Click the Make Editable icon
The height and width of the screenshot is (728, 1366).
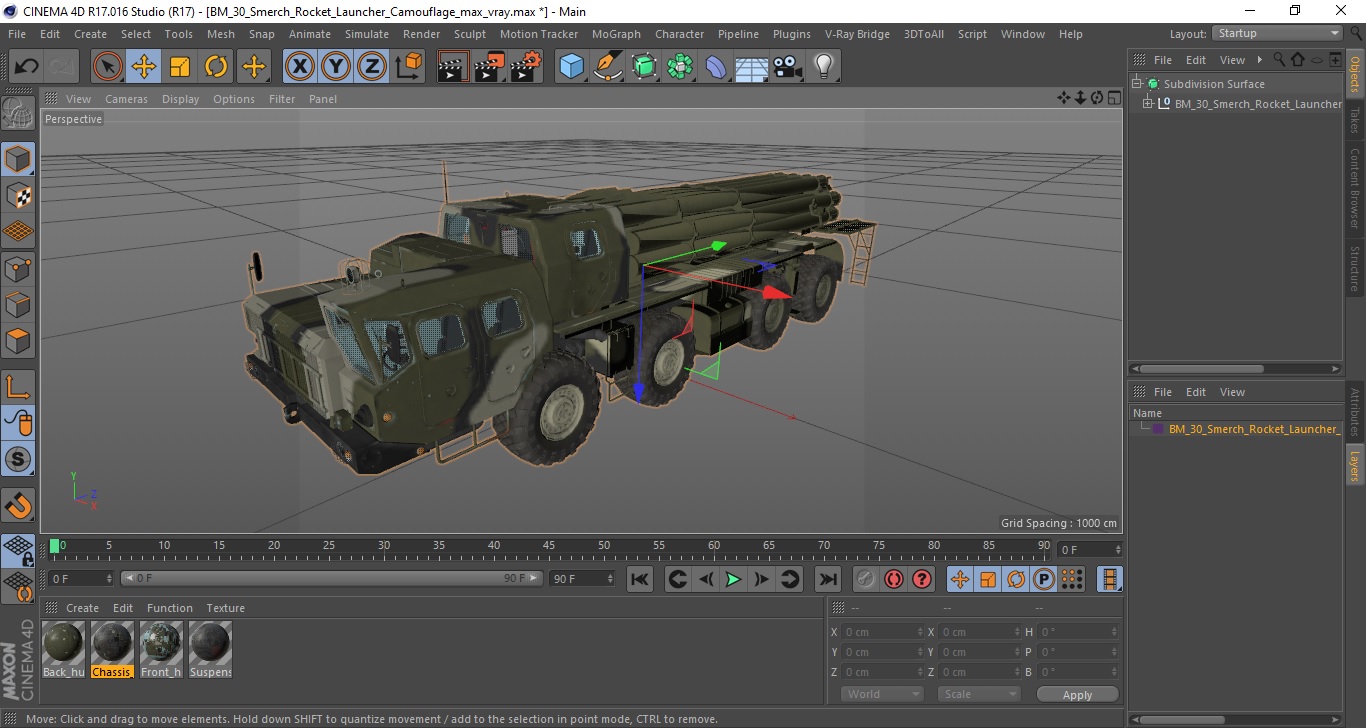(x=18, y=113)
